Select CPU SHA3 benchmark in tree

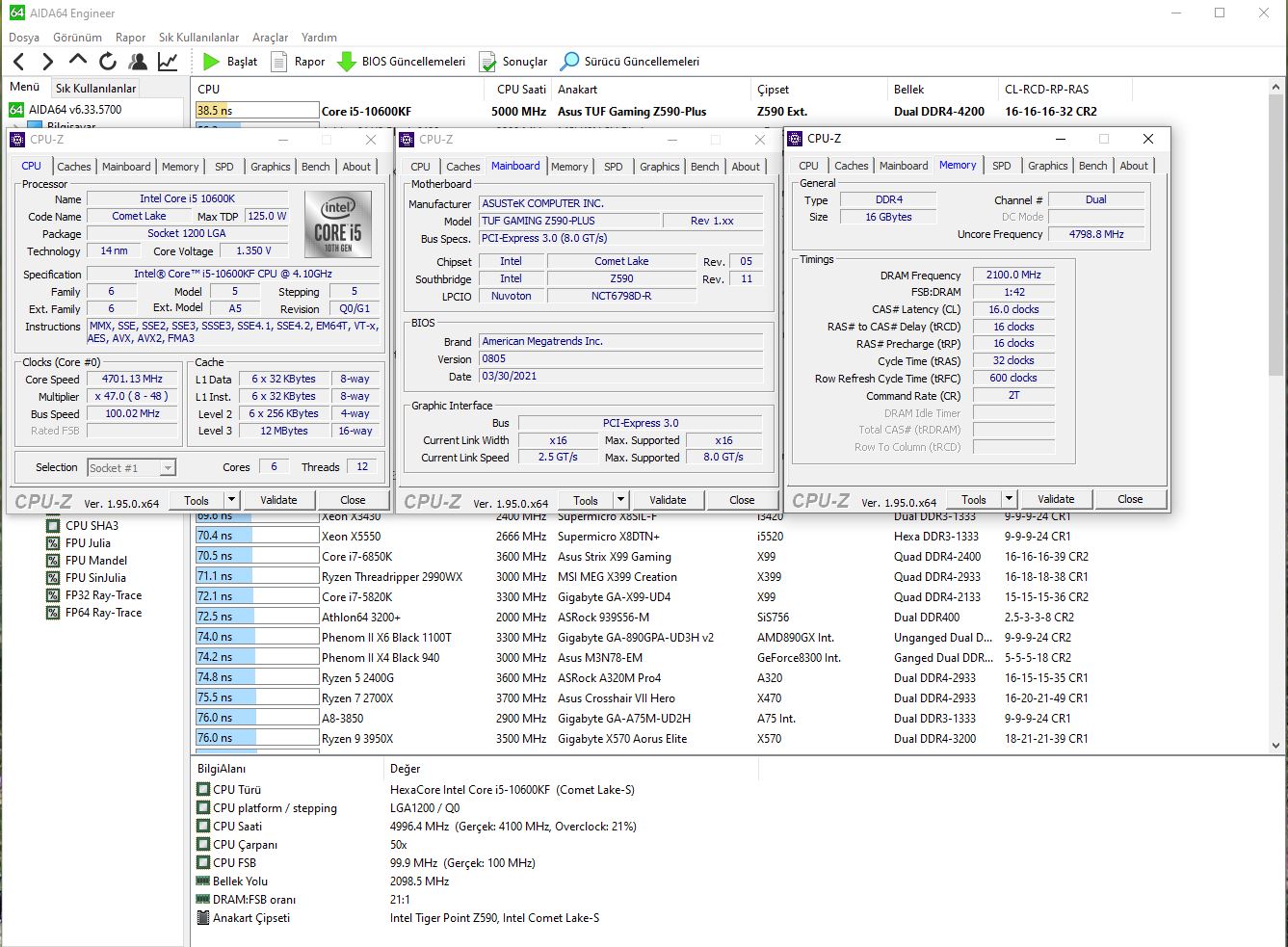click(x=82, y=526)
